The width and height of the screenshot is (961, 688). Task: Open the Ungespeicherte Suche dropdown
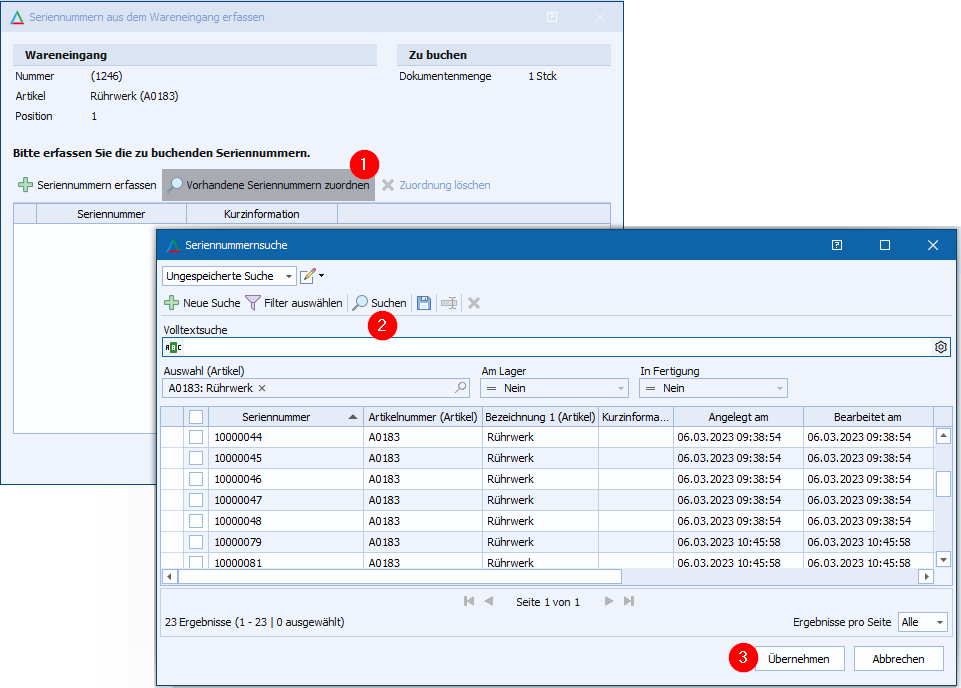(x=229, y=276)
